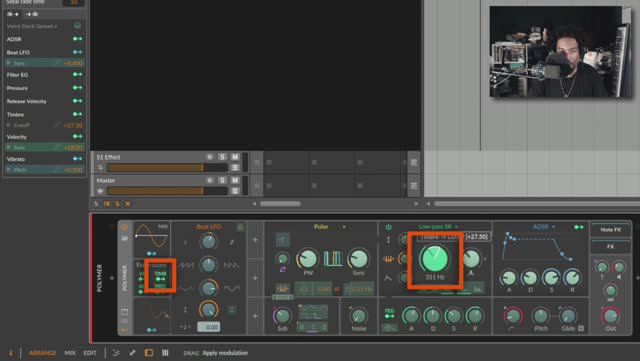Click the orange X icon in track toolbar
The image size is (640, 361).
[128, 203]
